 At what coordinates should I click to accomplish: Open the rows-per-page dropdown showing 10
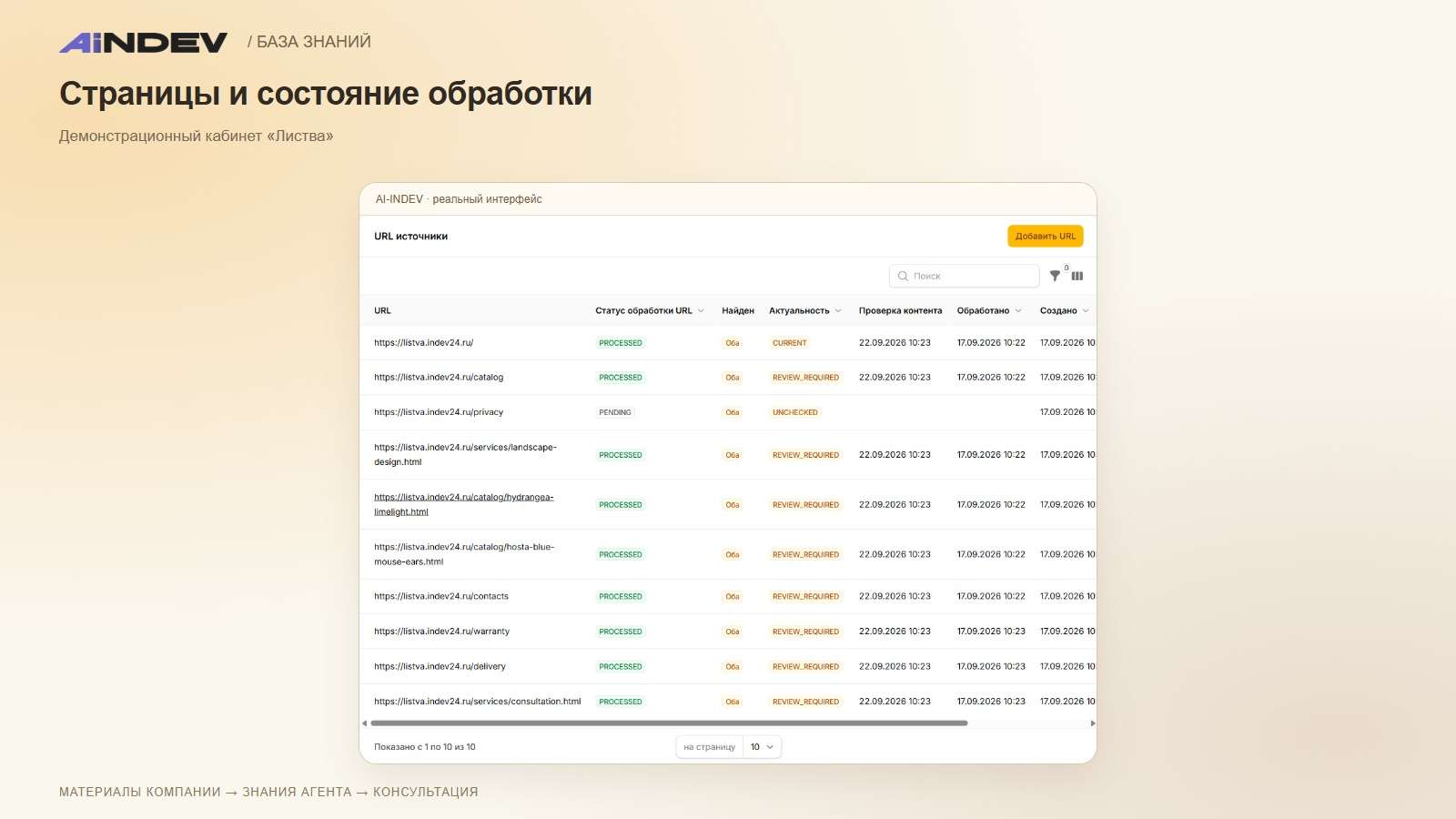762,747
